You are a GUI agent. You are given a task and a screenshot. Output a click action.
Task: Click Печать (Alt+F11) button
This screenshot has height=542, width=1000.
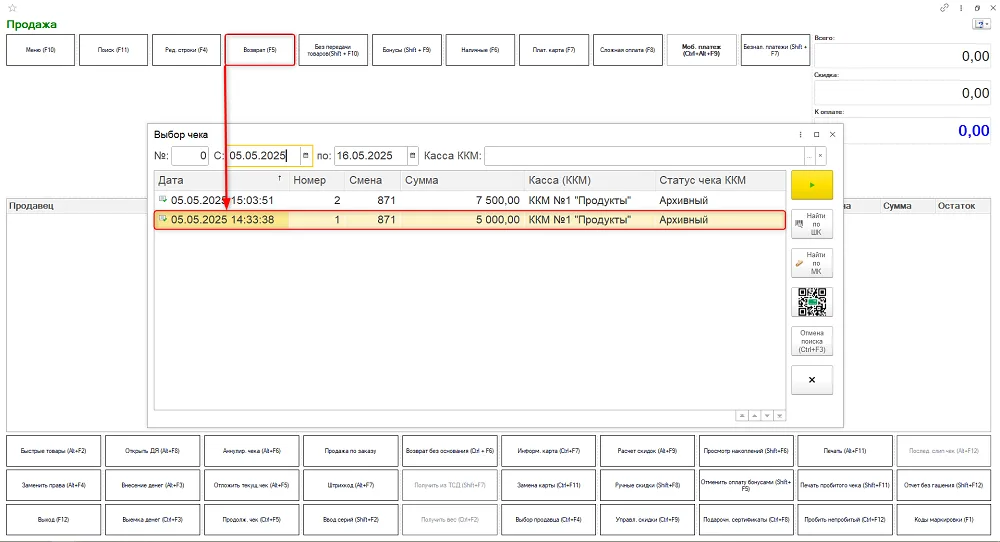(845, 451)
